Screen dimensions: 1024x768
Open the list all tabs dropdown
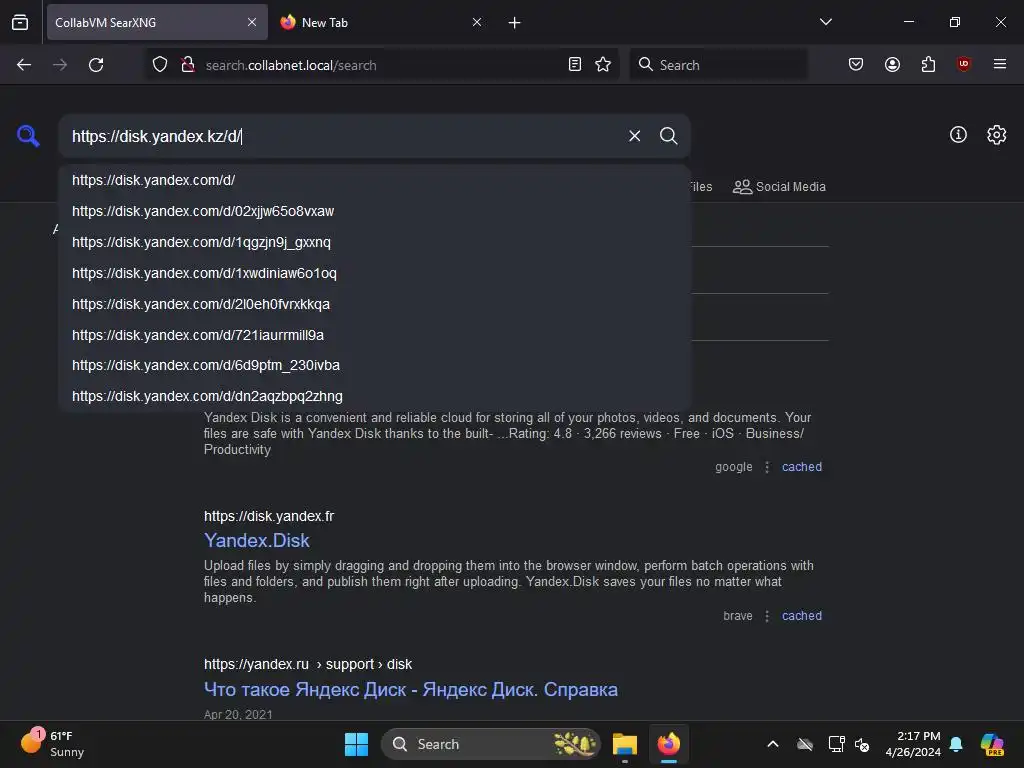click(825, 22)
